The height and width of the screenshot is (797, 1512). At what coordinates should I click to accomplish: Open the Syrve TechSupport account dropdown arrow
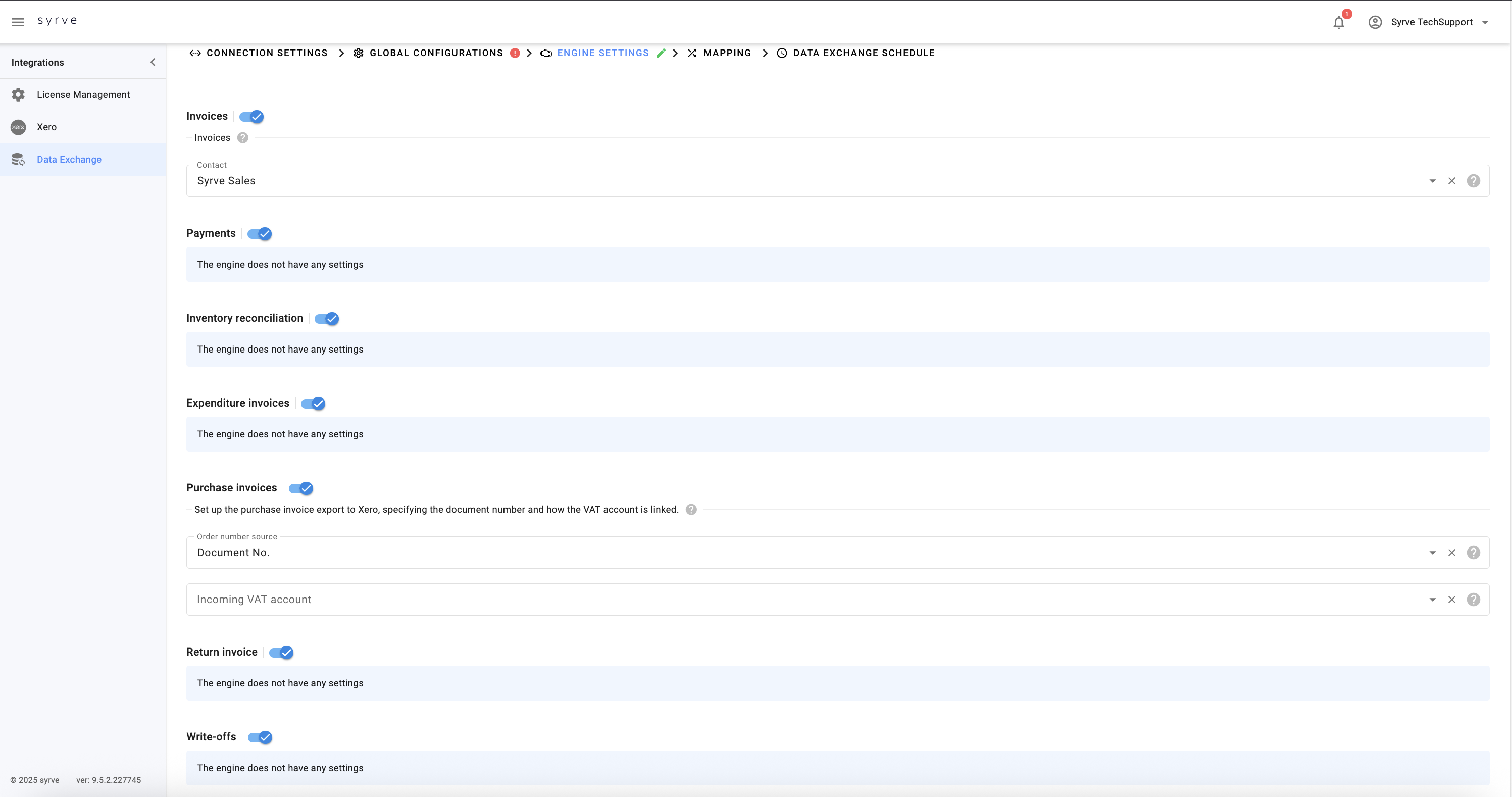pyautogui.click(x=1485, y=22)
